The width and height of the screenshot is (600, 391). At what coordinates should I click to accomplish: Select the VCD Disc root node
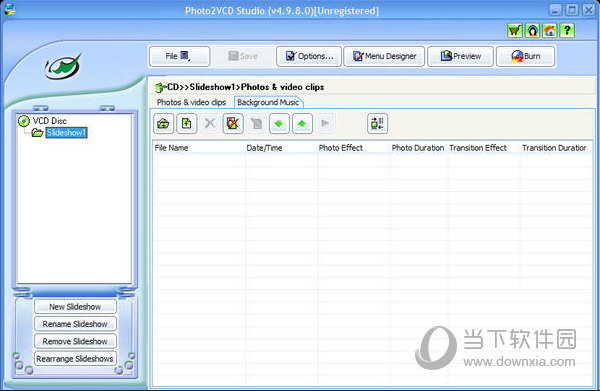pos(50,121)
